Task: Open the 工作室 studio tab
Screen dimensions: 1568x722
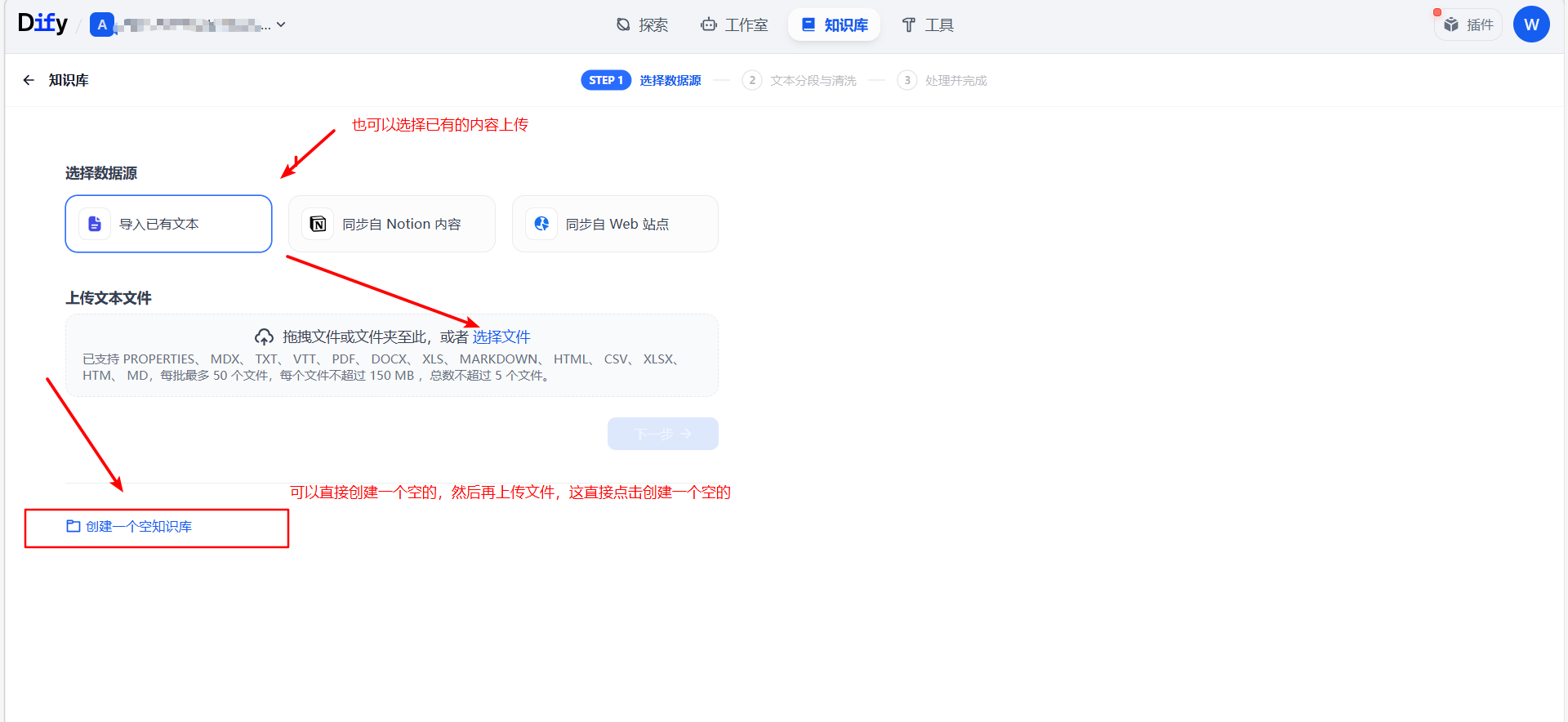Action: click(x=734, y=25)
